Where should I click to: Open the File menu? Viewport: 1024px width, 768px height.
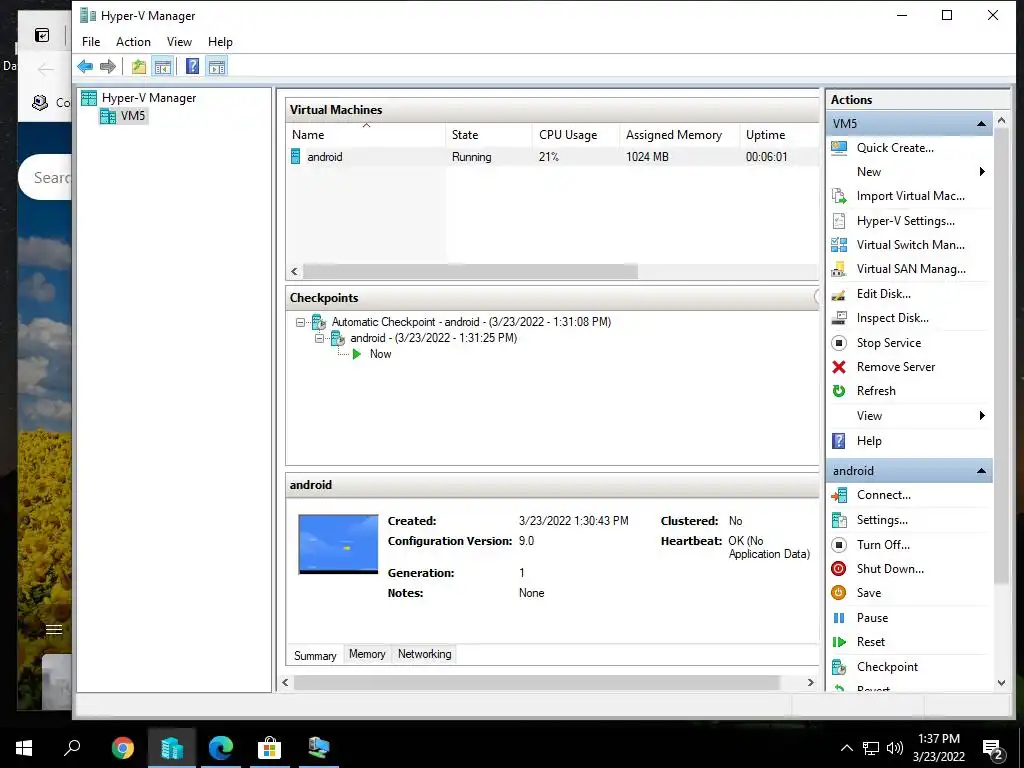coord(91,42)
